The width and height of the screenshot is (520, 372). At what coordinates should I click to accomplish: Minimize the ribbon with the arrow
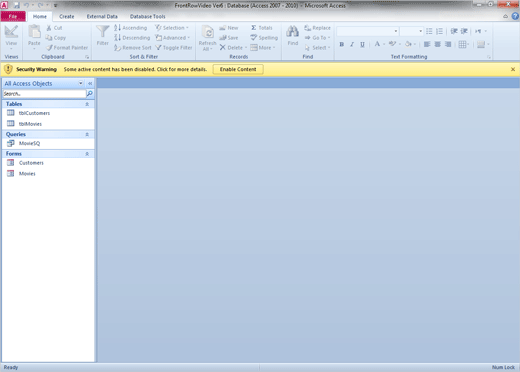point(506,16)
